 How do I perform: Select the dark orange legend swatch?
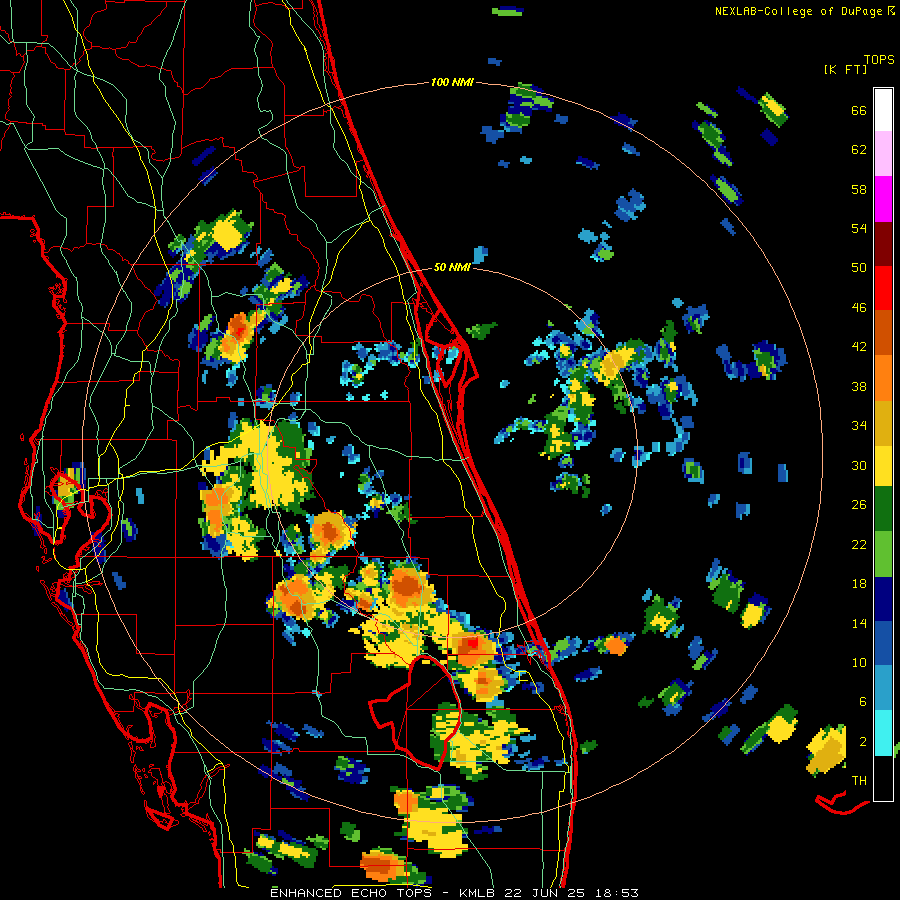click(x=883, y=332)
